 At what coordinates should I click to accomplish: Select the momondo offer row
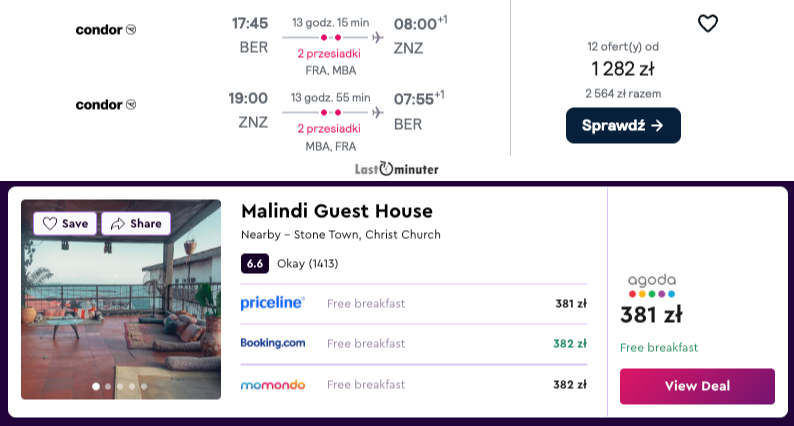[414, 384]
